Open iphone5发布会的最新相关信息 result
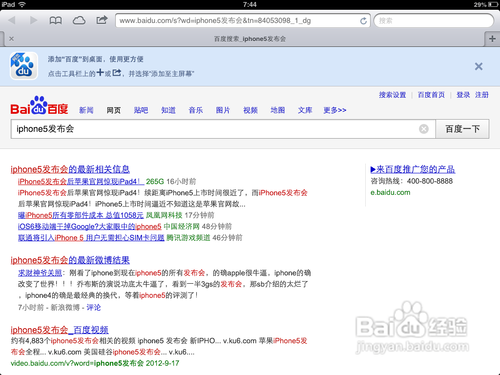500x375 pixels. tap(70, 169)
